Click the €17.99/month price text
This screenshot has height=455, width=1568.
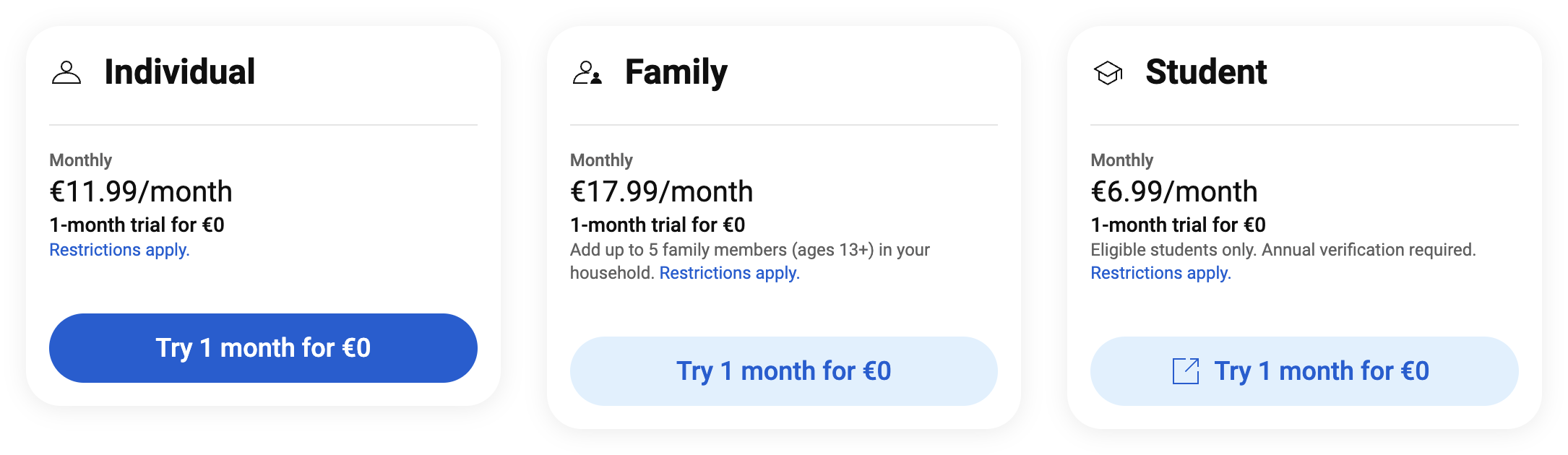(662, 191)
